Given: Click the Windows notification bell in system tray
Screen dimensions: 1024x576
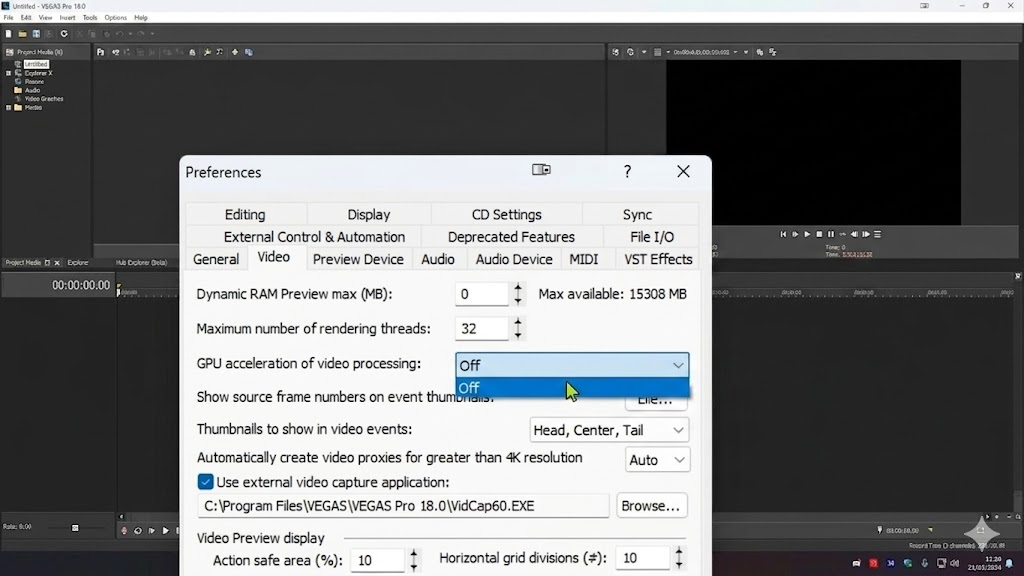Looking at the screenshot, I should (x=1010, y=563).
